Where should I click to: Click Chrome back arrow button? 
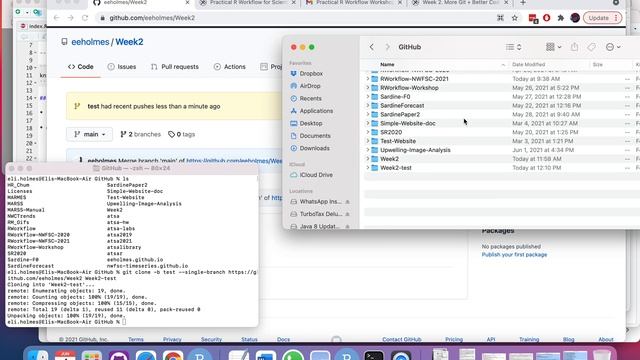pos(57,18)
